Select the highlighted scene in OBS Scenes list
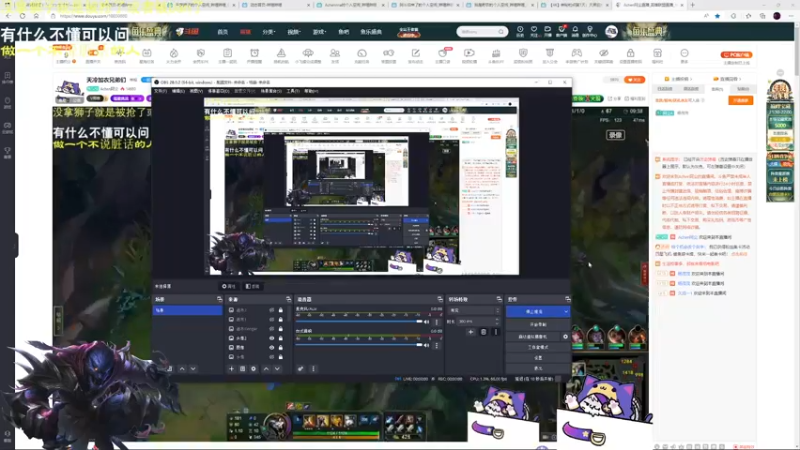Image resolution: width=800 pixels, height=450 pixels. [x=187, y=310]
